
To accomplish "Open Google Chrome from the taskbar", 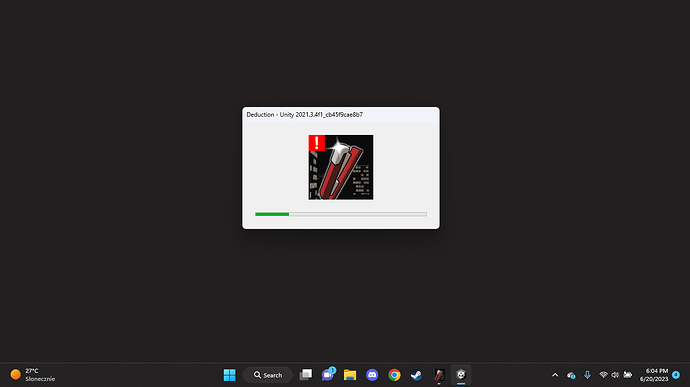I will coord(394,375).
